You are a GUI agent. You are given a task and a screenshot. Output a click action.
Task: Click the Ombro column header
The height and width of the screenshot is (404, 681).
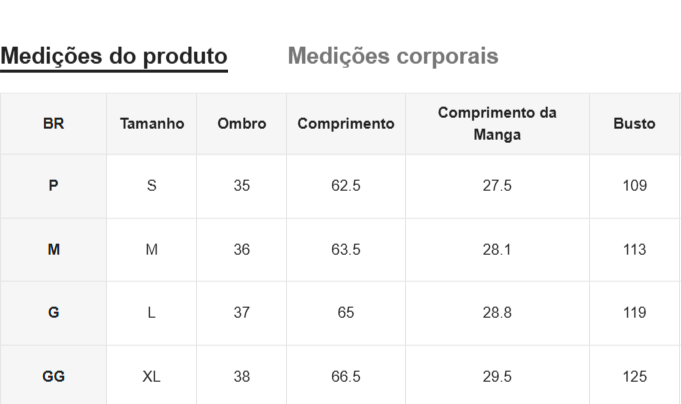point(242,124)
